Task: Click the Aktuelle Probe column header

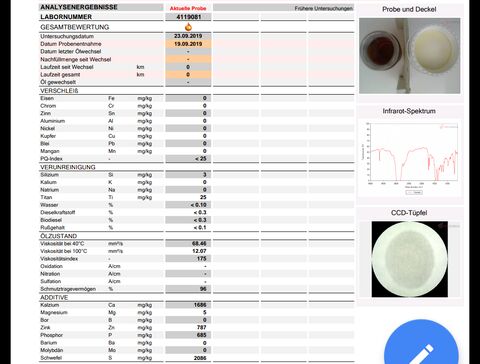Action: (x=188, y=8)
